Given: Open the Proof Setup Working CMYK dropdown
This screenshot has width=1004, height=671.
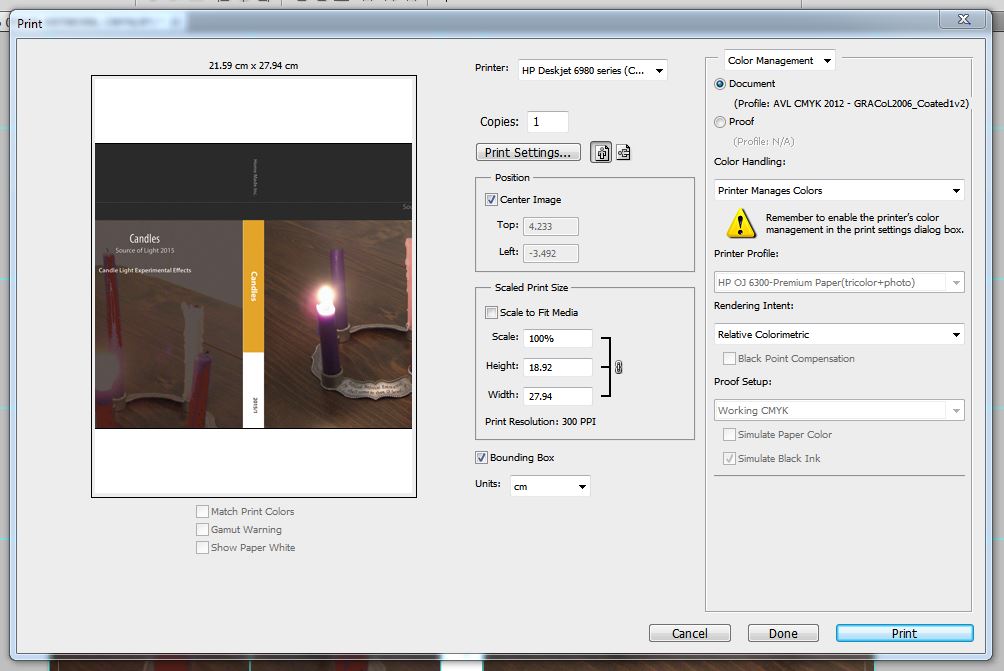Looking at the screenshot, I should click(839, 410).
